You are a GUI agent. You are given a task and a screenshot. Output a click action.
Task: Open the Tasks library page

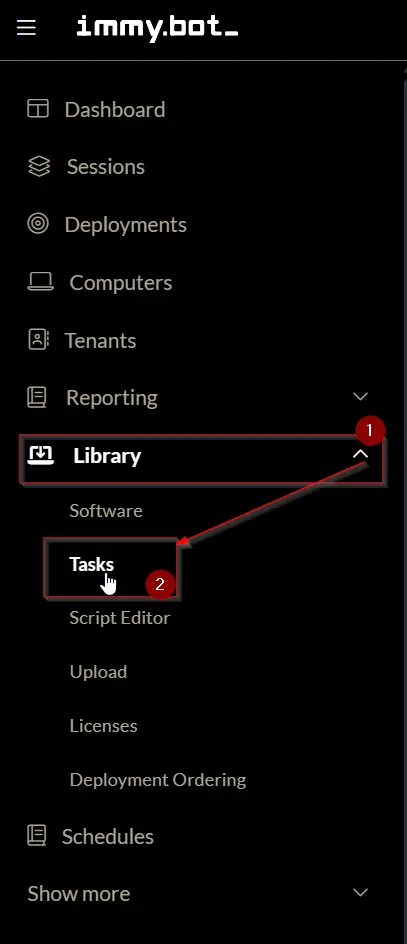pos(92,564)
